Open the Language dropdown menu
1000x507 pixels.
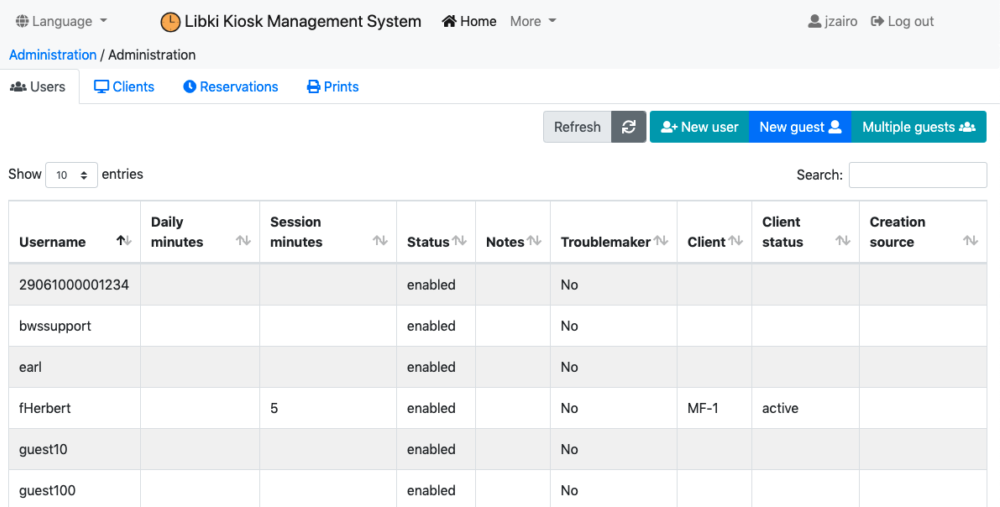click(62, 21)
